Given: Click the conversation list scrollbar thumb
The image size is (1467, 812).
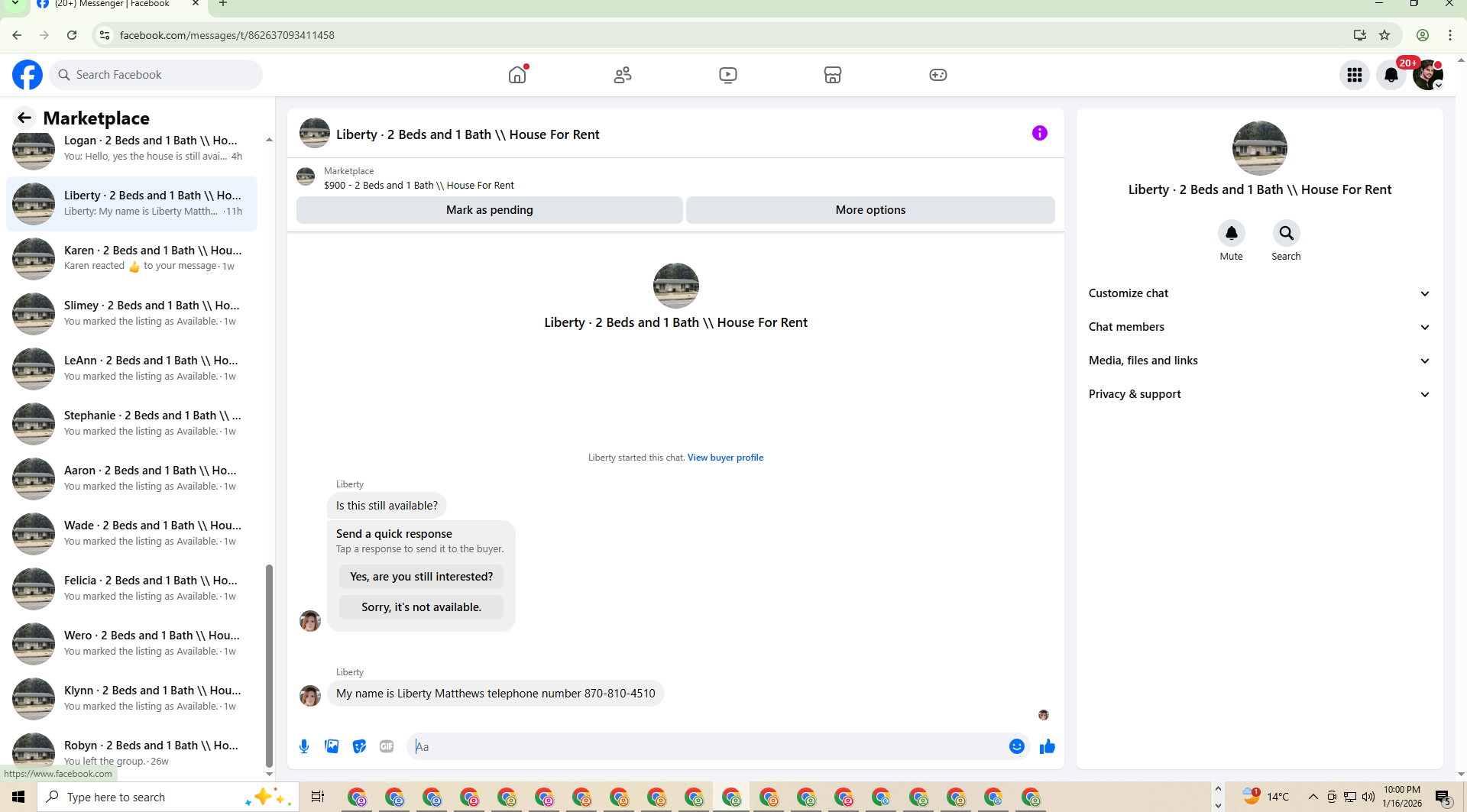Looking at the screenshot, I should (269, 665).
